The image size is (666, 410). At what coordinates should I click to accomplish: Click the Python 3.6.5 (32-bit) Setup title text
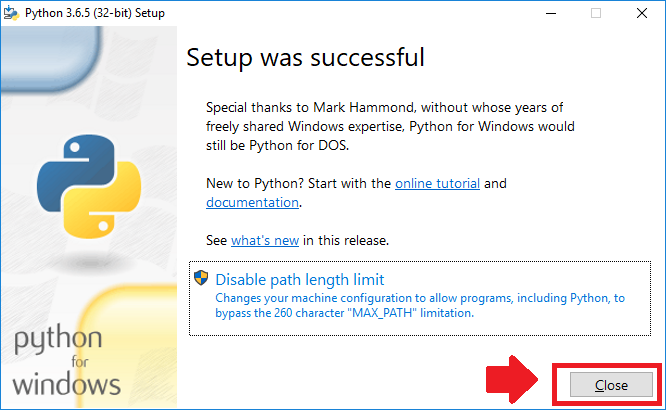95,13
